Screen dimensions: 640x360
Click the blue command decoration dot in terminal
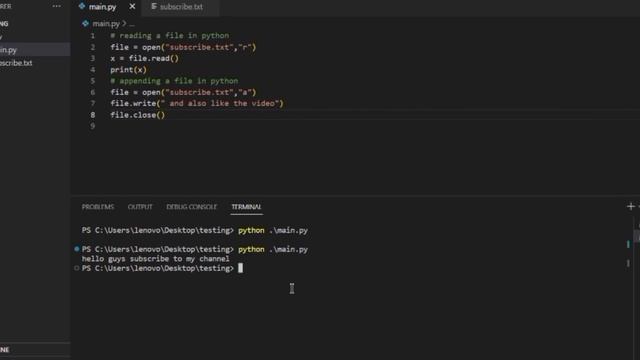coord(77,249)
